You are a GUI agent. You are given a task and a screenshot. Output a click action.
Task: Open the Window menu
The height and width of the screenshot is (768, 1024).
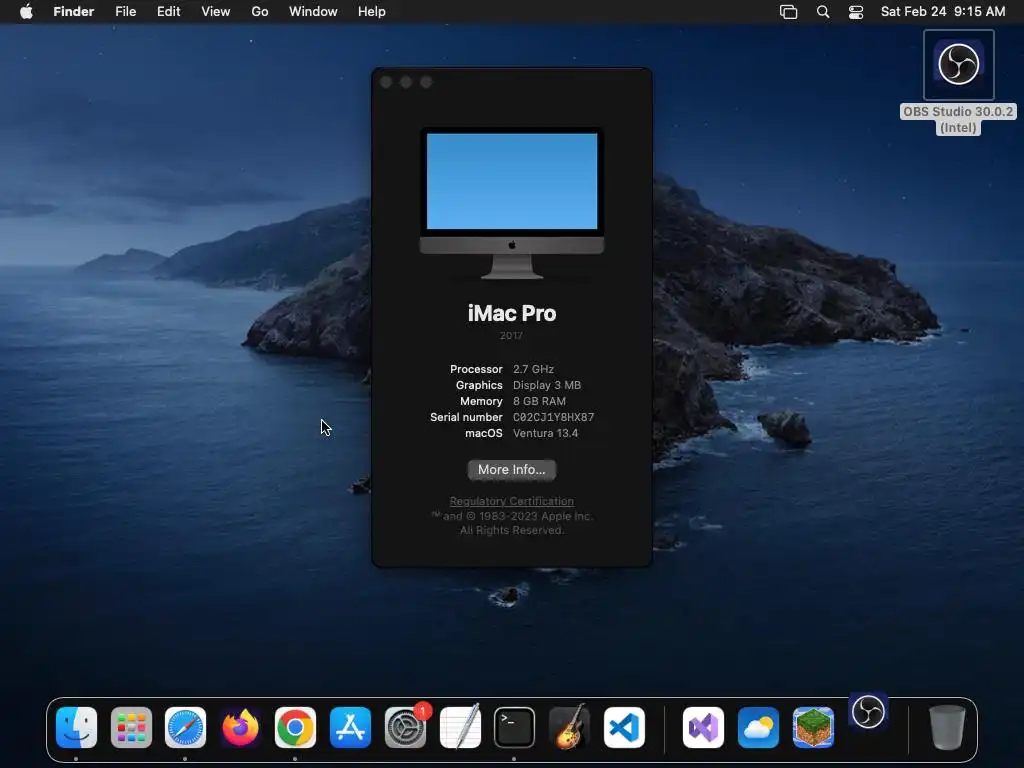pyautogui.click(x=313, y=12)
